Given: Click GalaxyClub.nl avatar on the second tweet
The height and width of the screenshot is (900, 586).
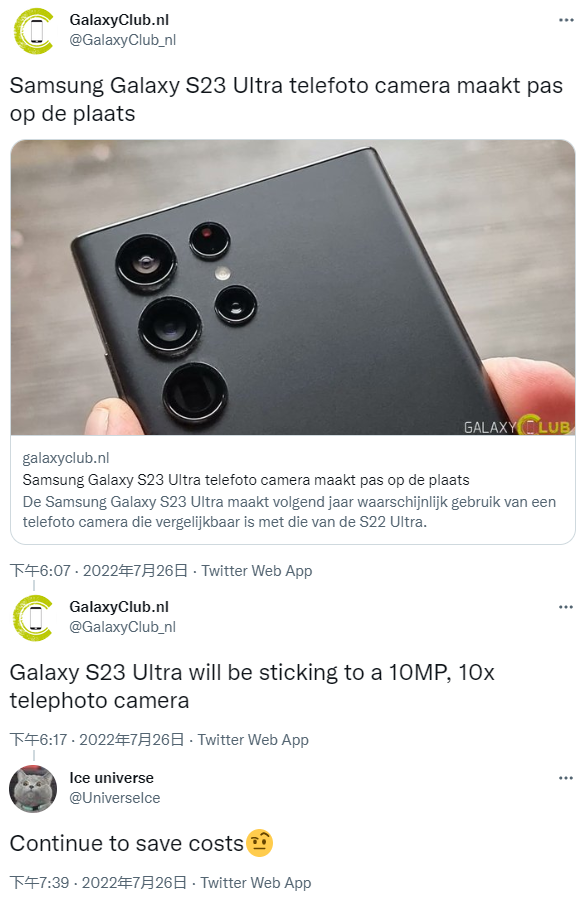Looking at the screenshot, I should (x=33, y=618).
